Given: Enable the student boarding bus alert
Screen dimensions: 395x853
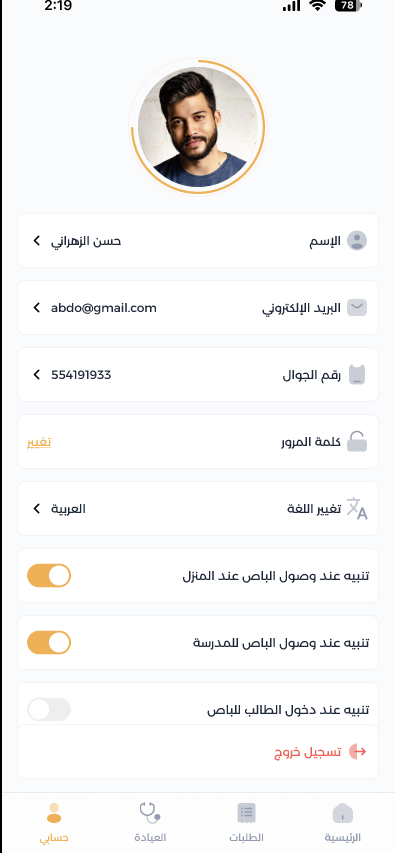Looking at the screenshot, I should pos(49,709).
